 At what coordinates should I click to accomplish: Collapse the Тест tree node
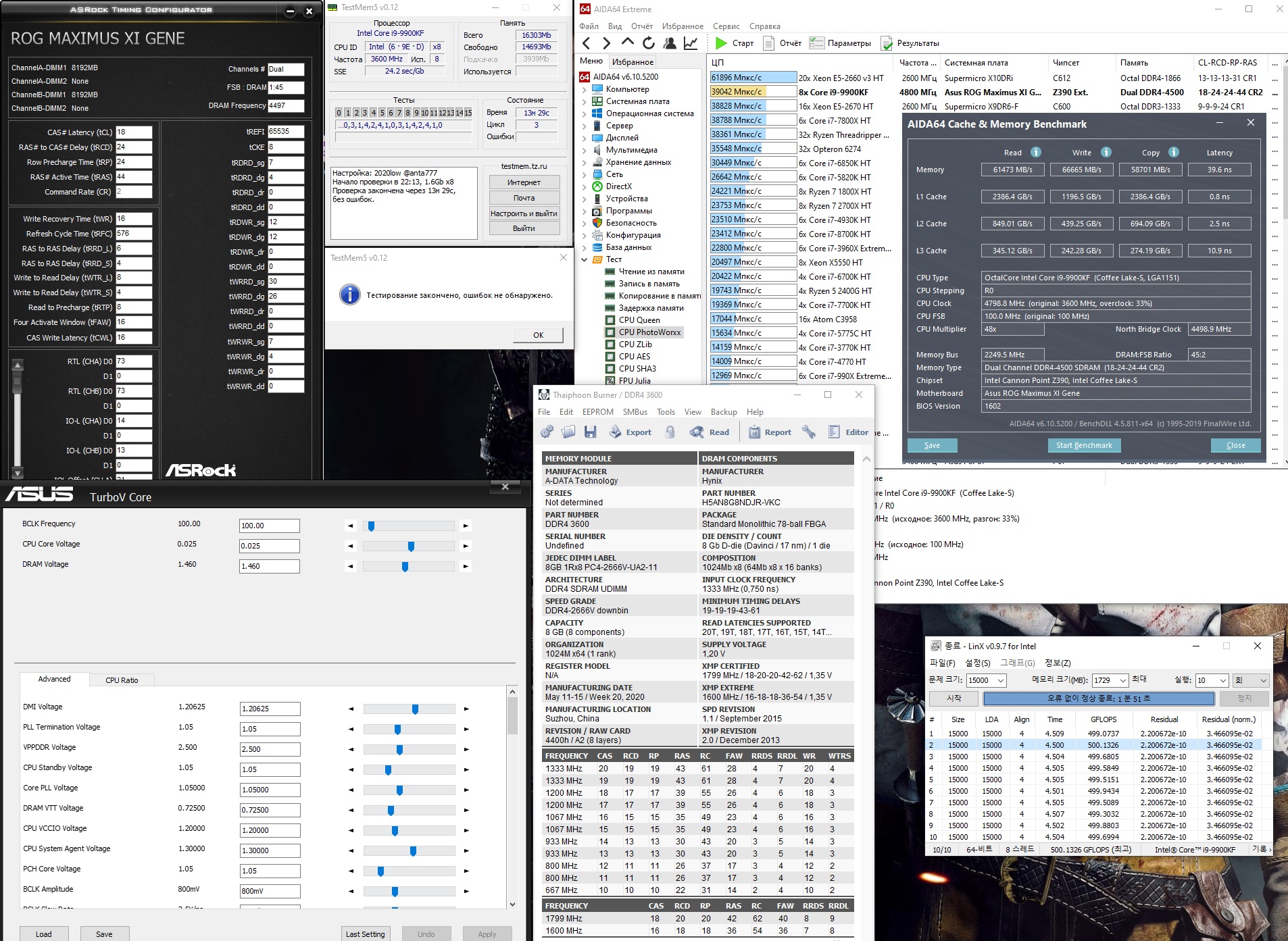click(585, 259)
